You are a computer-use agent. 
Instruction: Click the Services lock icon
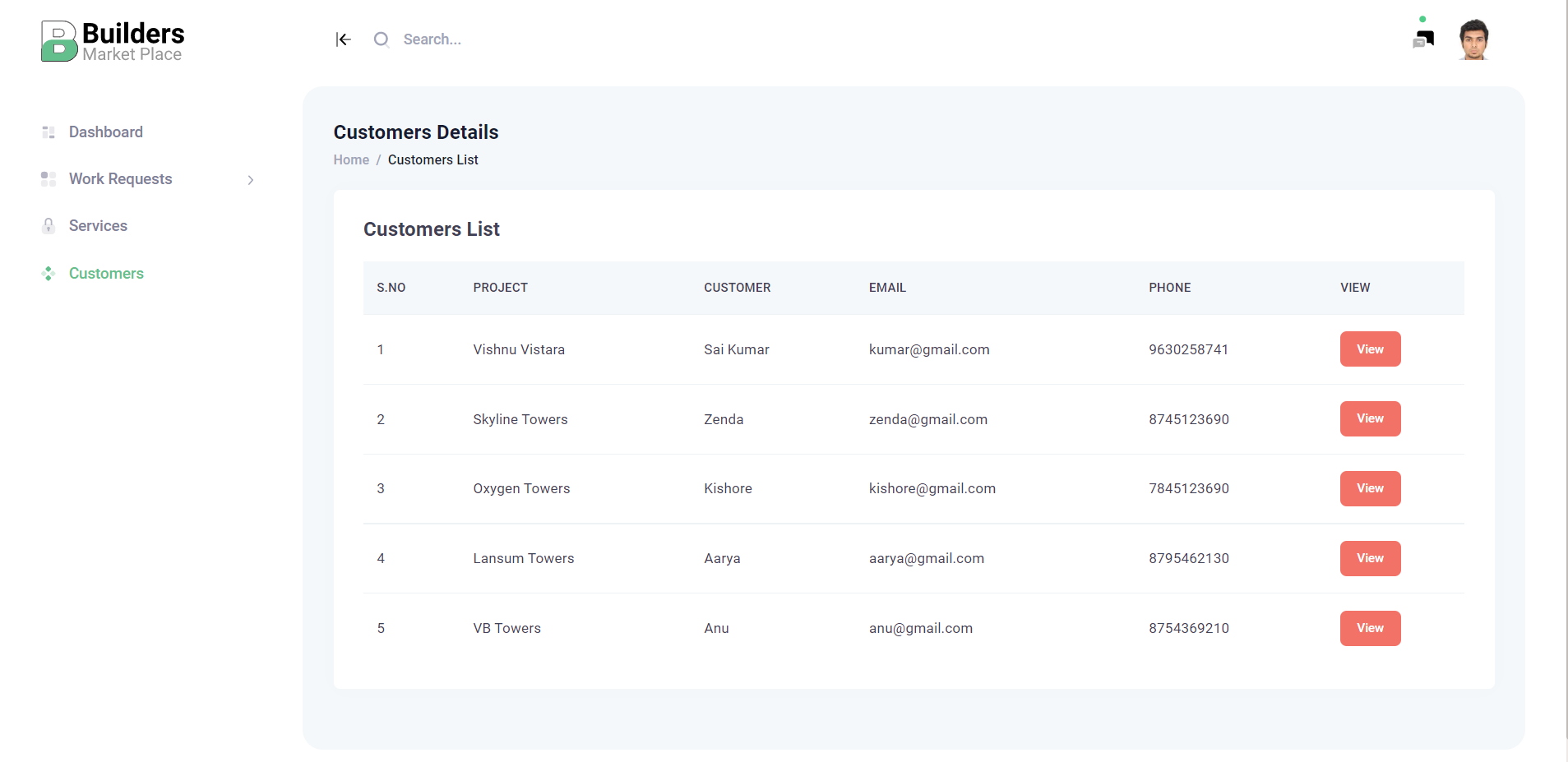49,226
